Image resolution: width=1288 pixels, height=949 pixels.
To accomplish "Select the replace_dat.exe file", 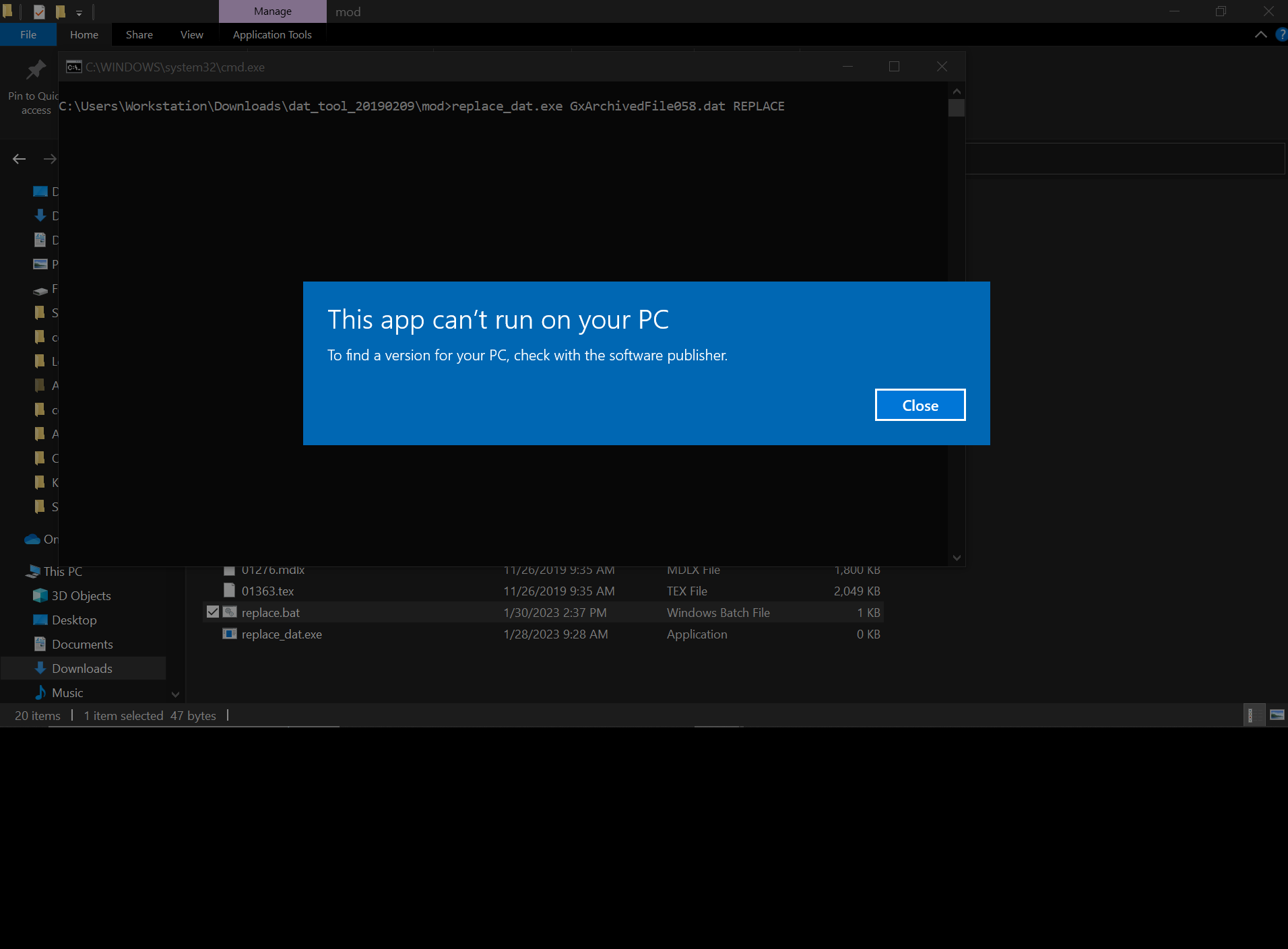I will (281, 634).
